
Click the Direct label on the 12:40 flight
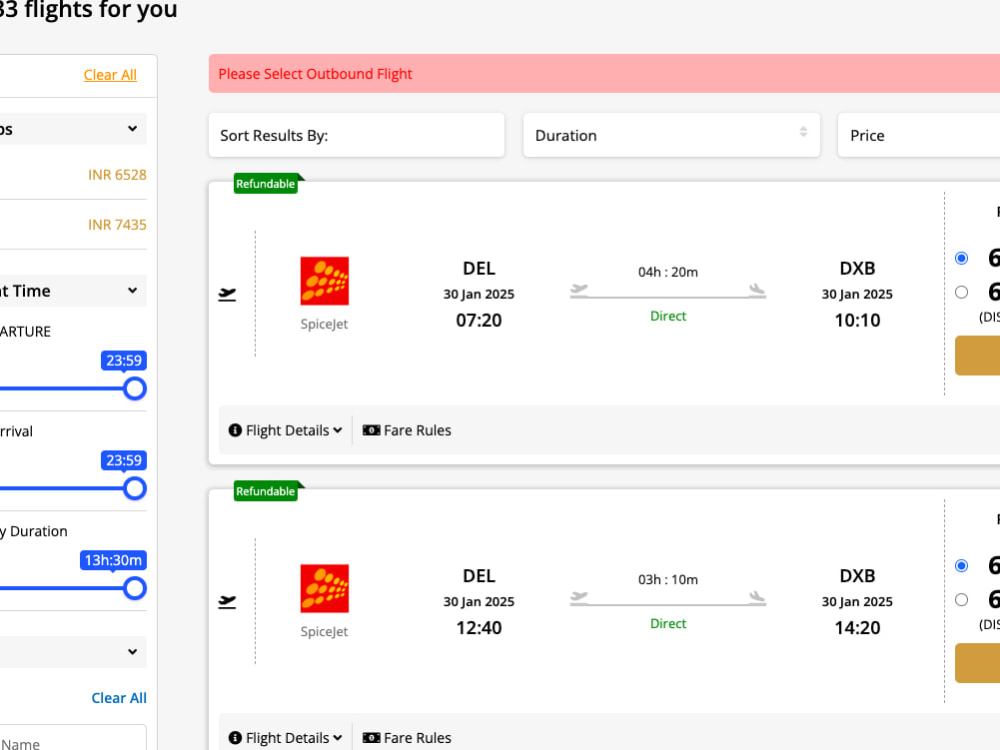(x=668, y=624)
